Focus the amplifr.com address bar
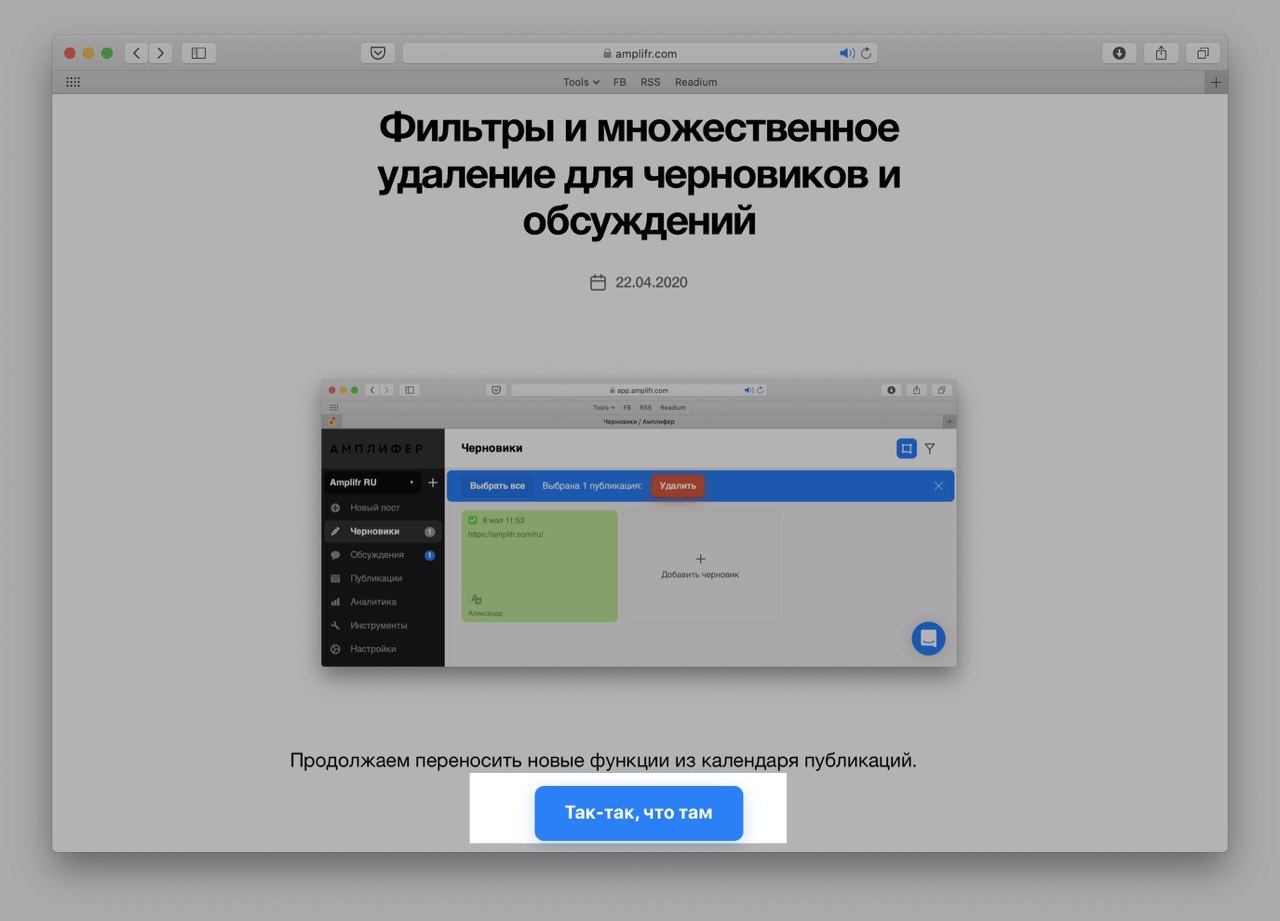Screen dimensions: 1280x921 coord(640,53)
